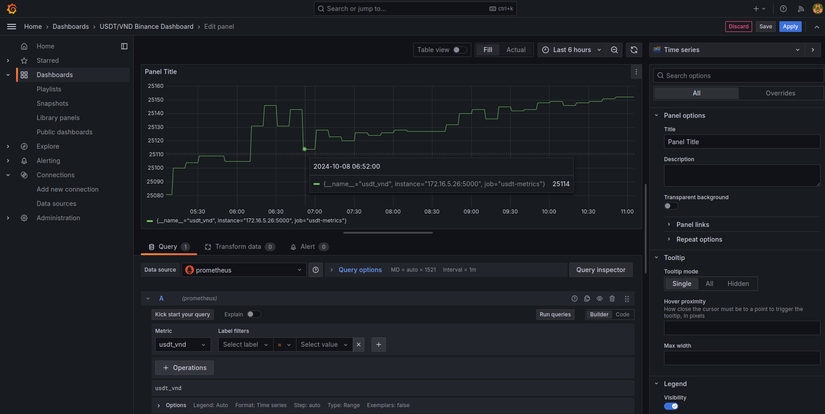Expand Query options
825x414 pixels.
coord(360,270)
